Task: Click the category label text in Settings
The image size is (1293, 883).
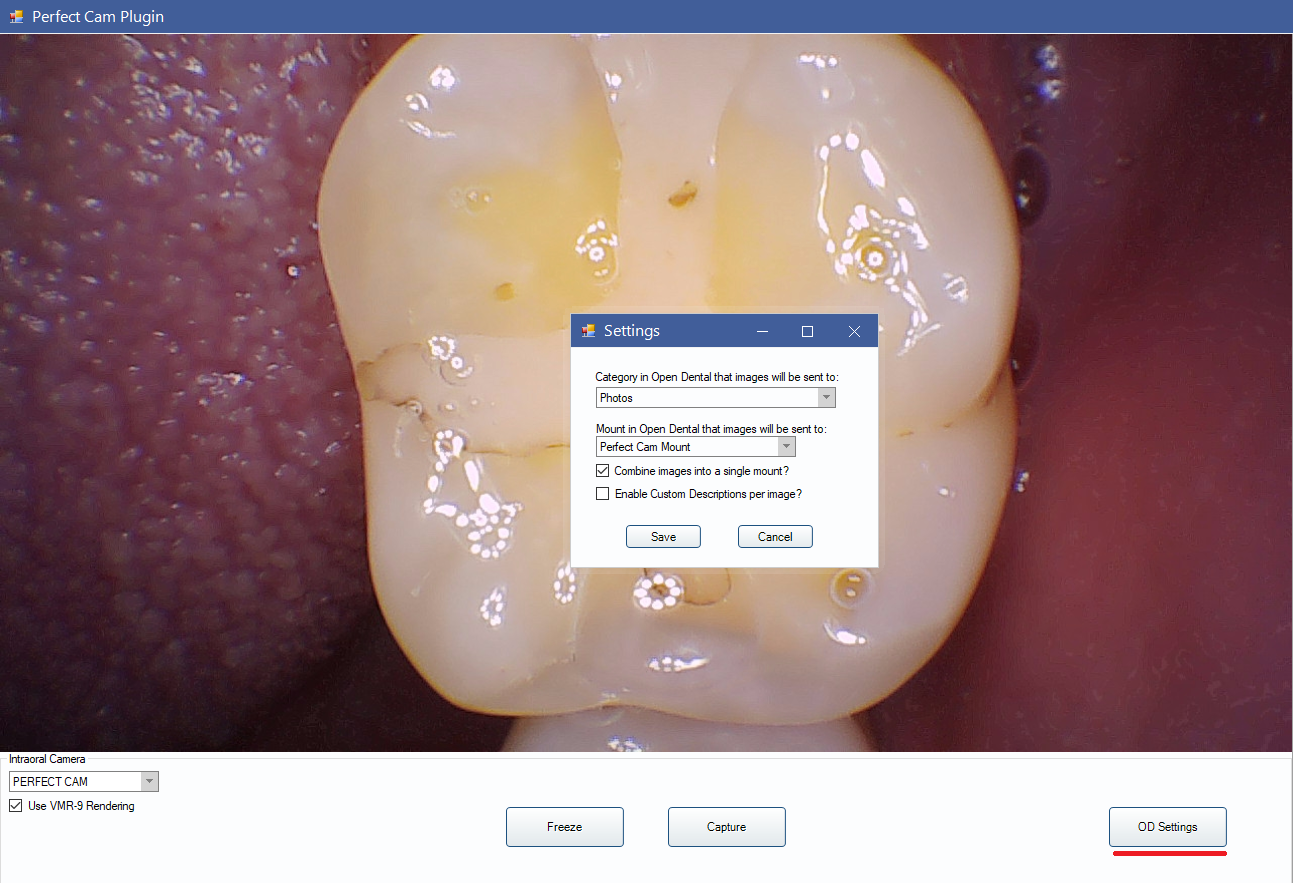Action: [716, 377]
